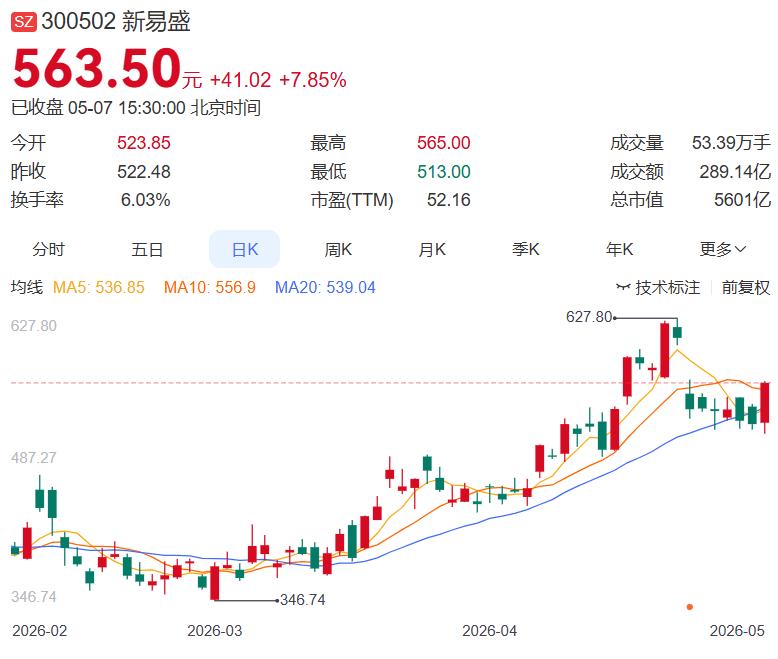Click the MA10: 556.9 indicator label
This screenshot has width=778, height=659.
point(209,287)
